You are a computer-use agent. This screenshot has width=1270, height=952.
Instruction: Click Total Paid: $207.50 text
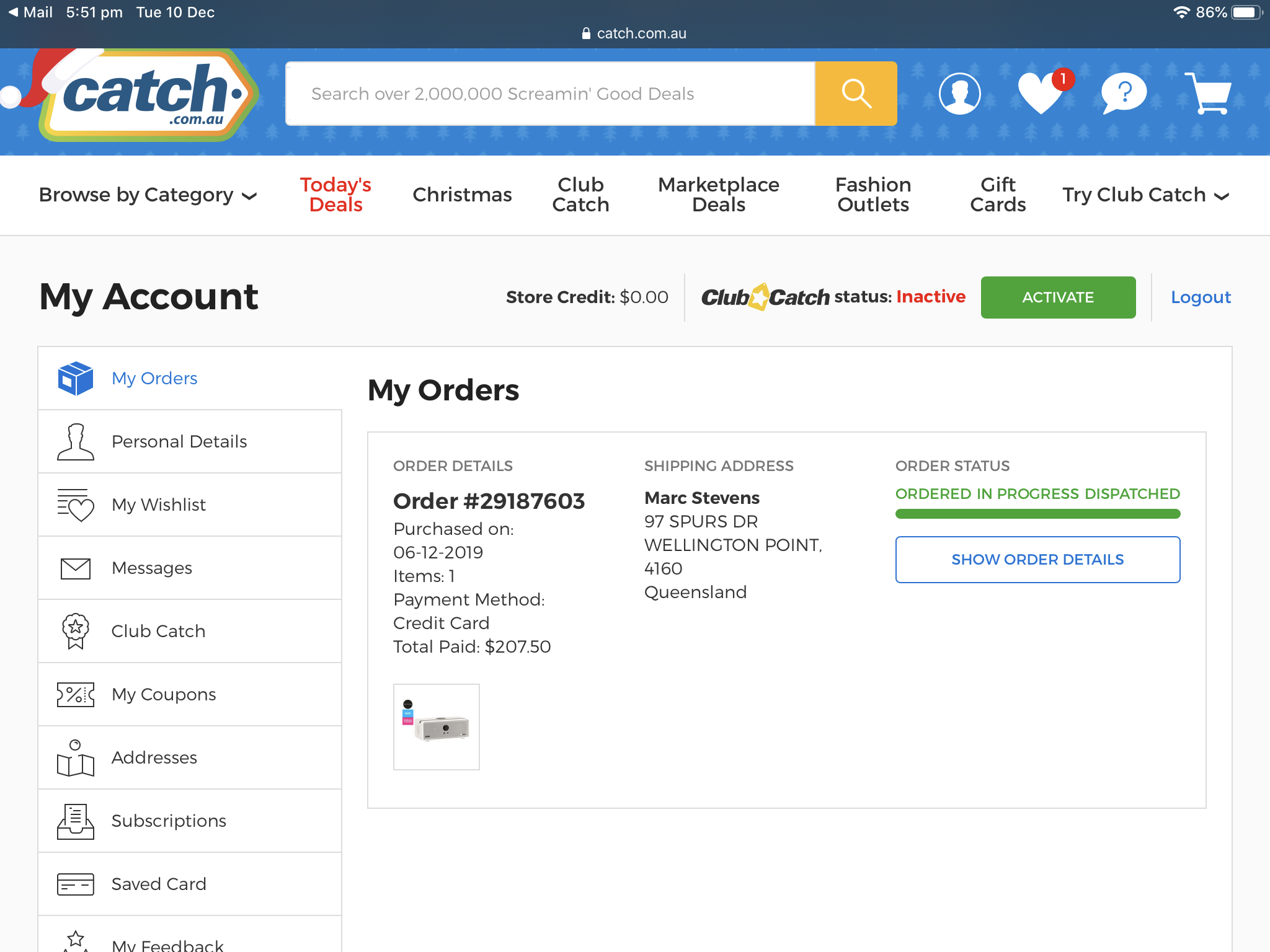(472, 646)
